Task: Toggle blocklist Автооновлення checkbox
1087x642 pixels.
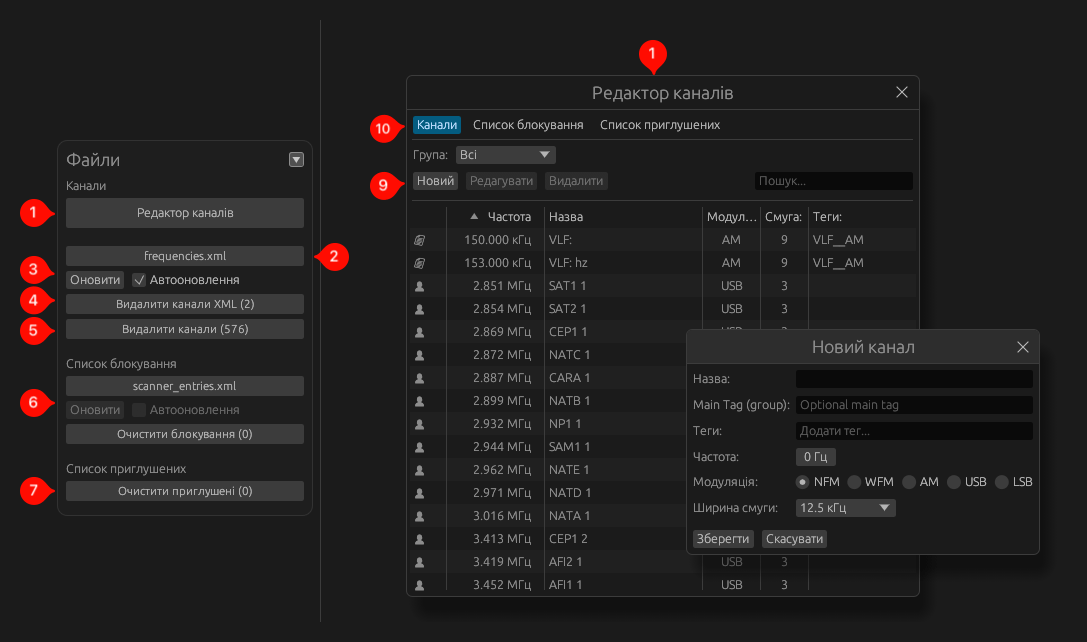Action: (x=139, y=410)
